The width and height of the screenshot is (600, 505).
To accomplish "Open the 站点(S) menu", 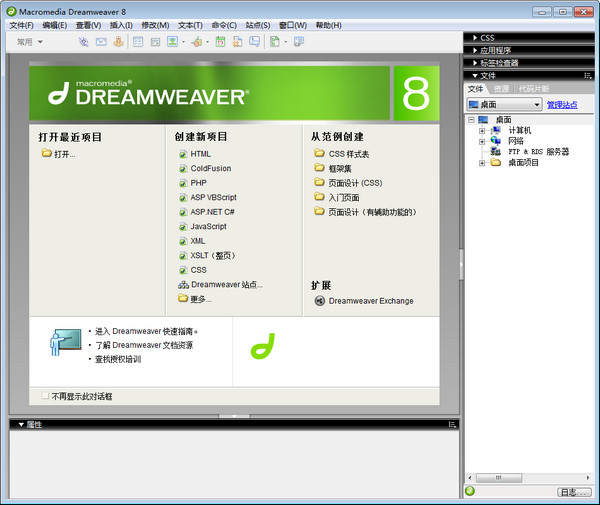I will pos(257,25).
